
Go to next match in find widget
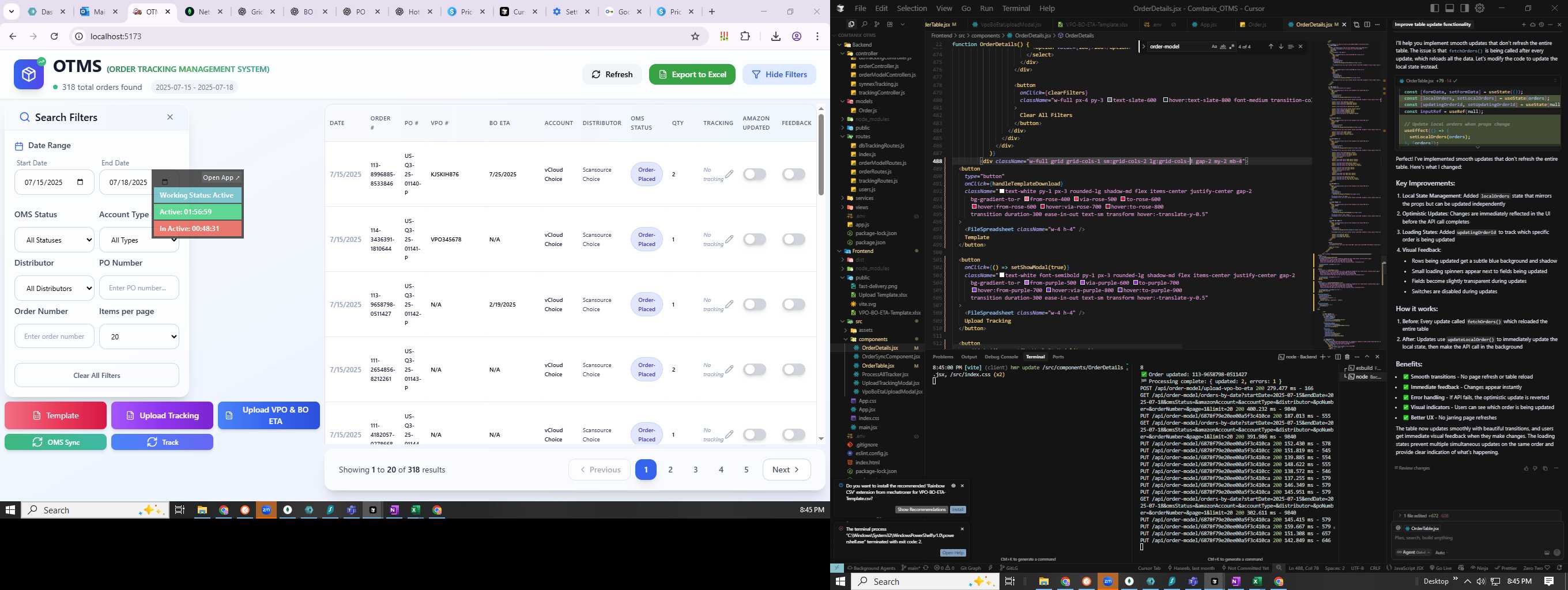pos(1281,46)
